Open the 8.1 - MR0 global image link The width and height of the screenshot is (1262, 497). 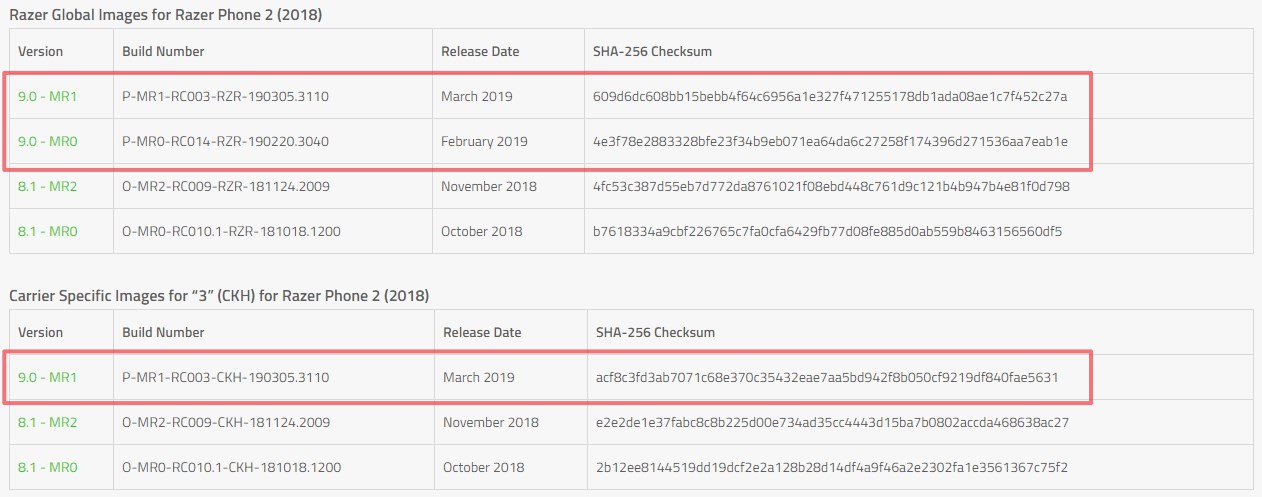click(47, 232)
